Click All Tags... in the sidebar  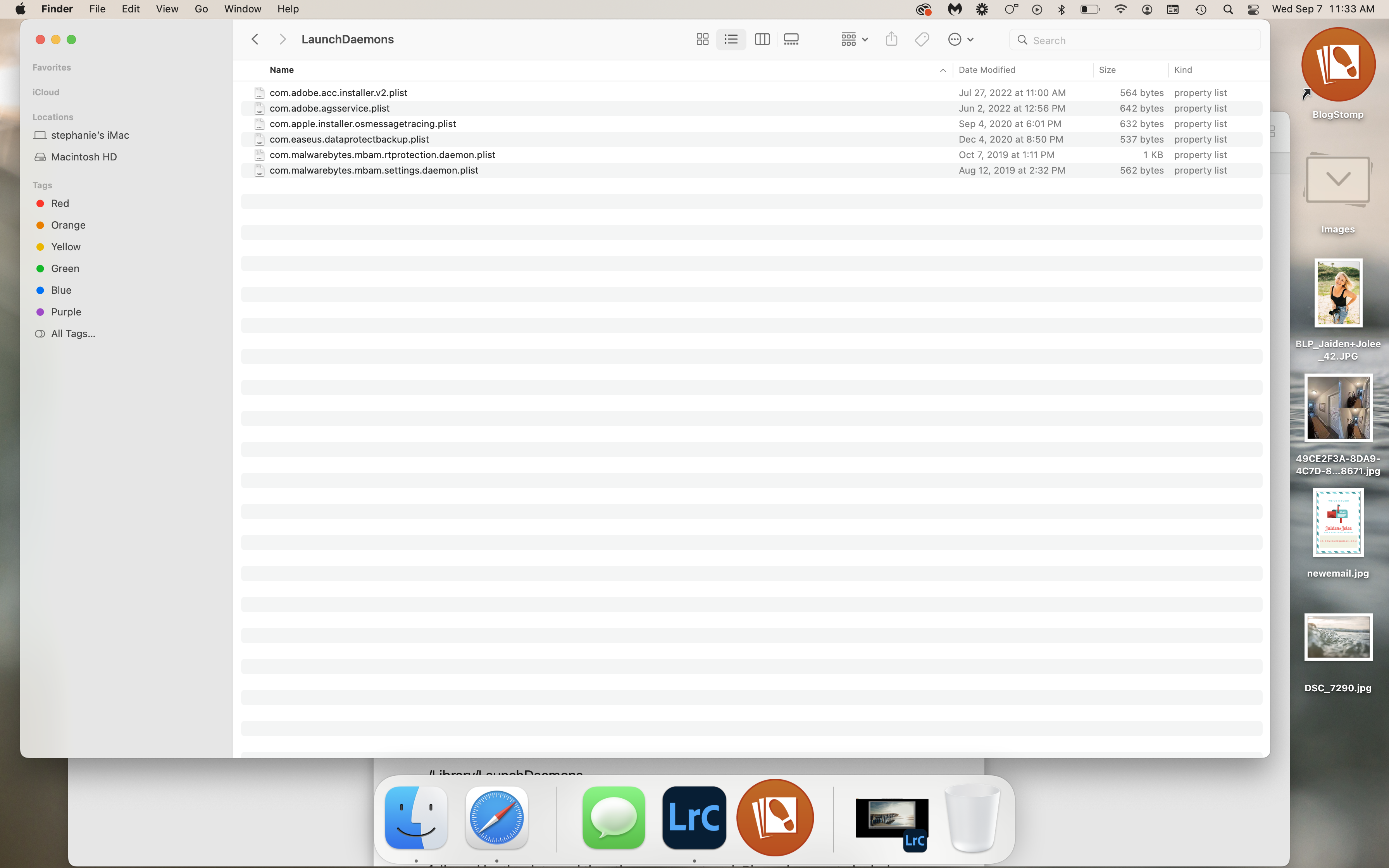(73, 334)
